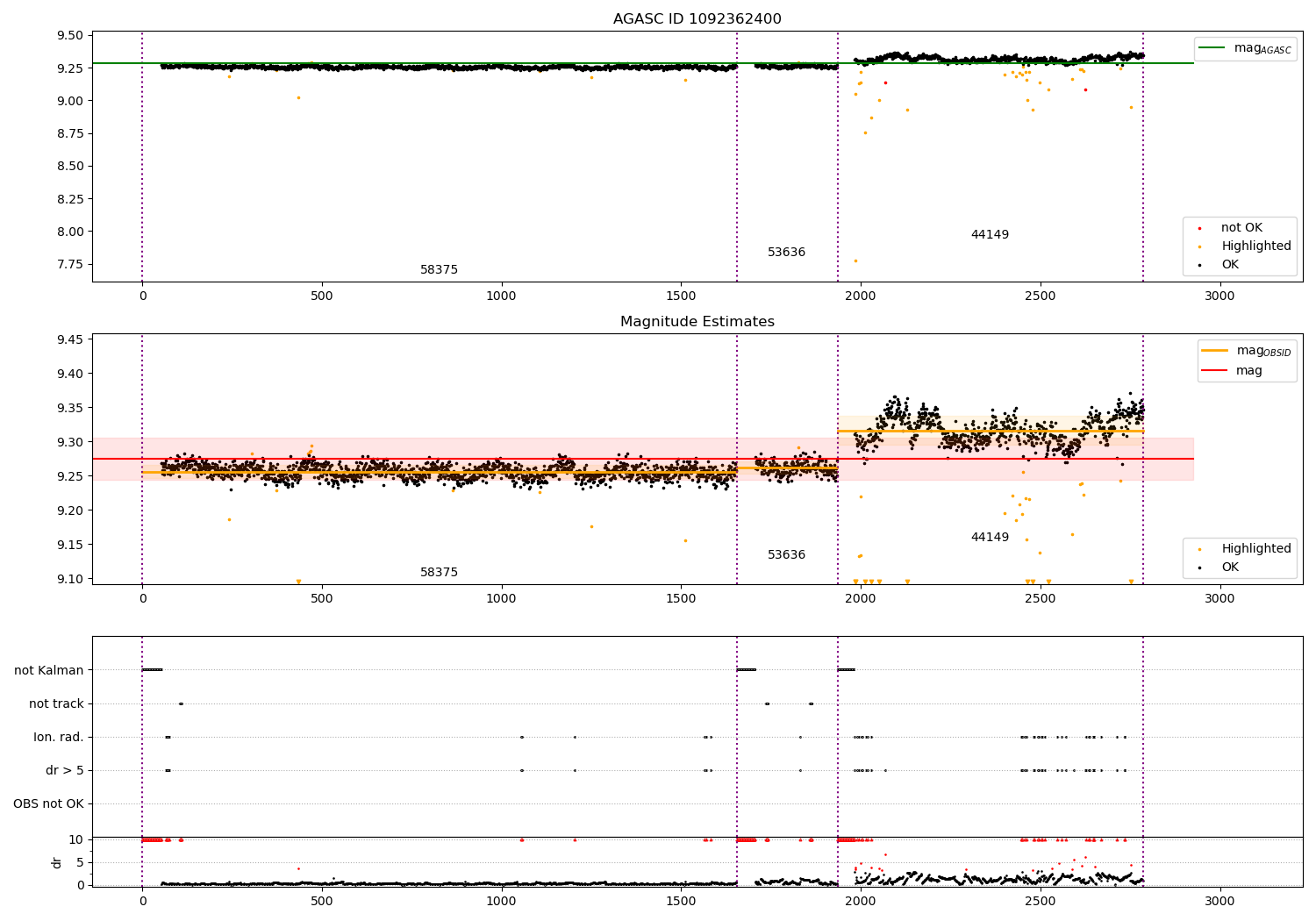Click the 'OBS not OK' row label
This screenshot has height=921, width=1316.
(48, 803)
